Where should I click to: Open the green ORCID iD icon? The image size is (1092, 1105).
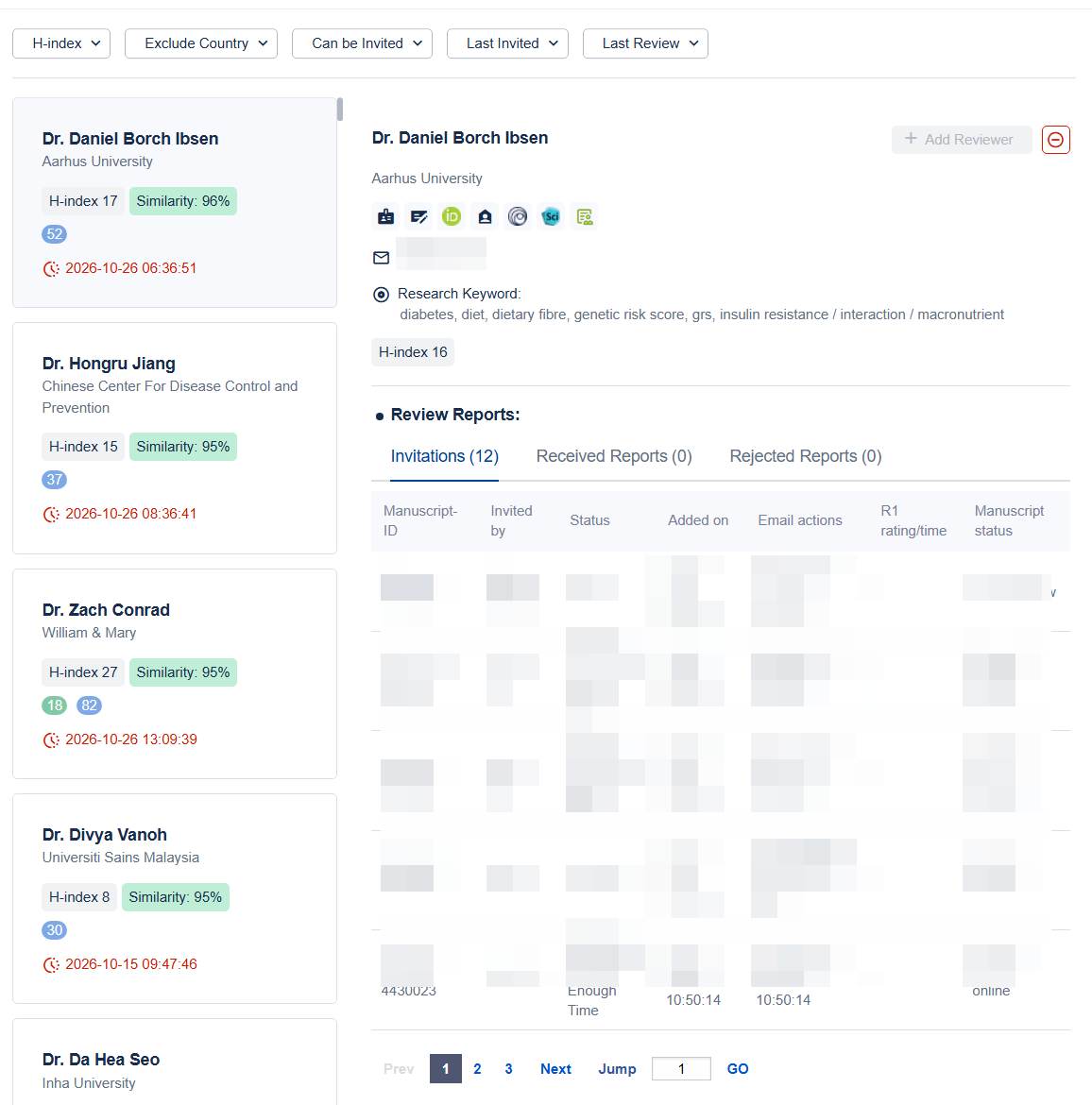pos(452,216)
